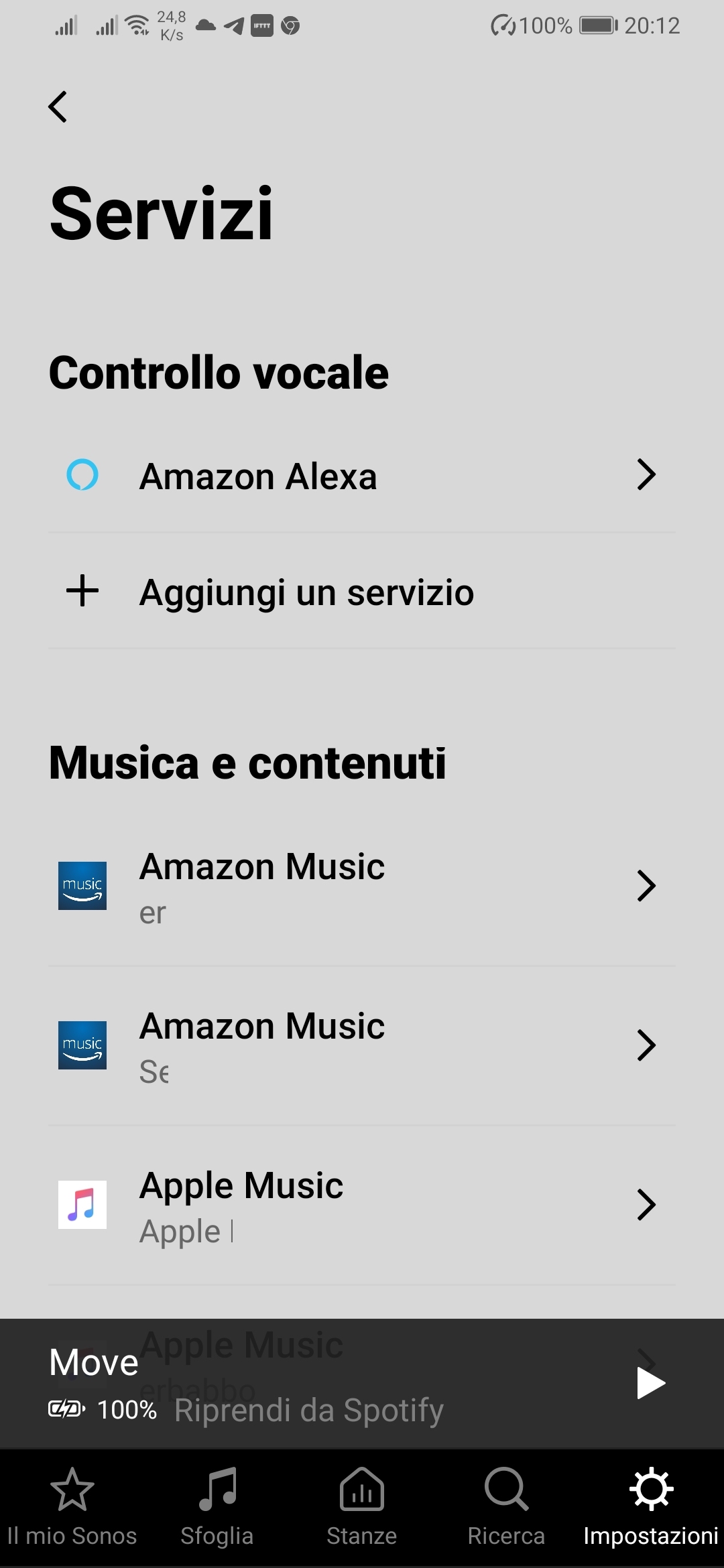724x1568 pixels.
Task: Tap the Impostazioni gear icon
Action: tap(651, 1490)
